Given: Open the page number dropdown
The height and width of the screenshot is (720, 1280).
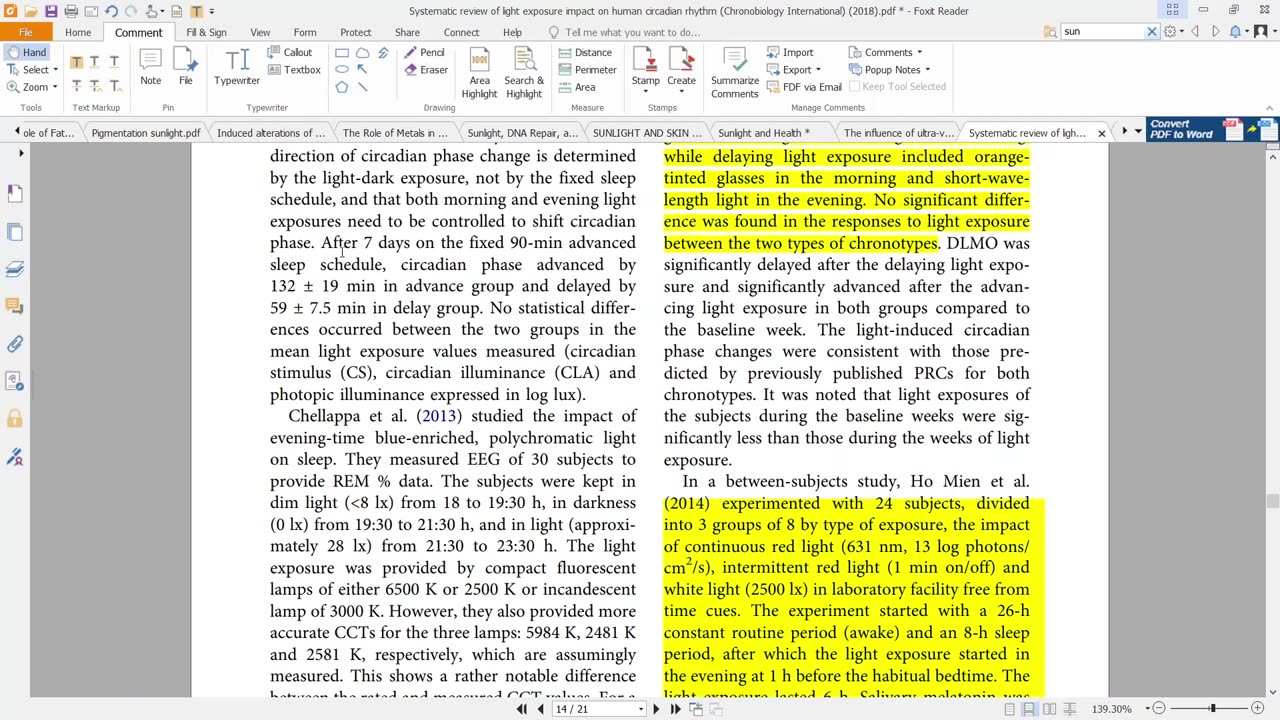Looking at the screenshot, I should 640,710.
